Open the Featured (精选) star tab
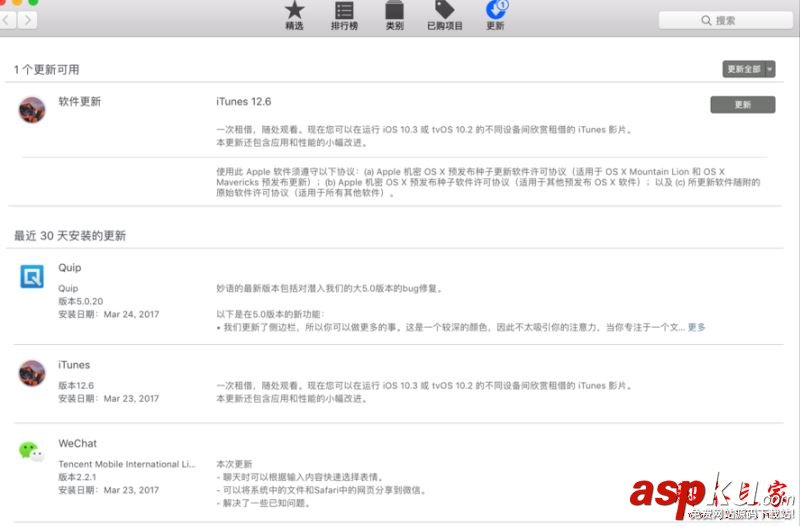 (294, 15)
